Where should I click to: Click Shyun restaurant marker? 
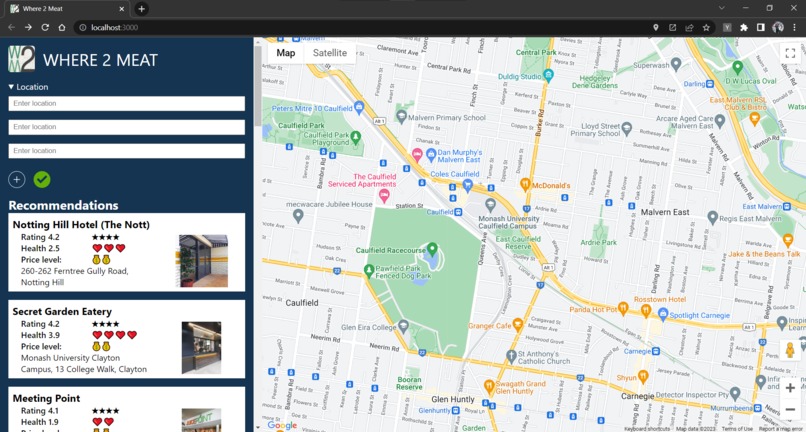(x=643, y=376)
